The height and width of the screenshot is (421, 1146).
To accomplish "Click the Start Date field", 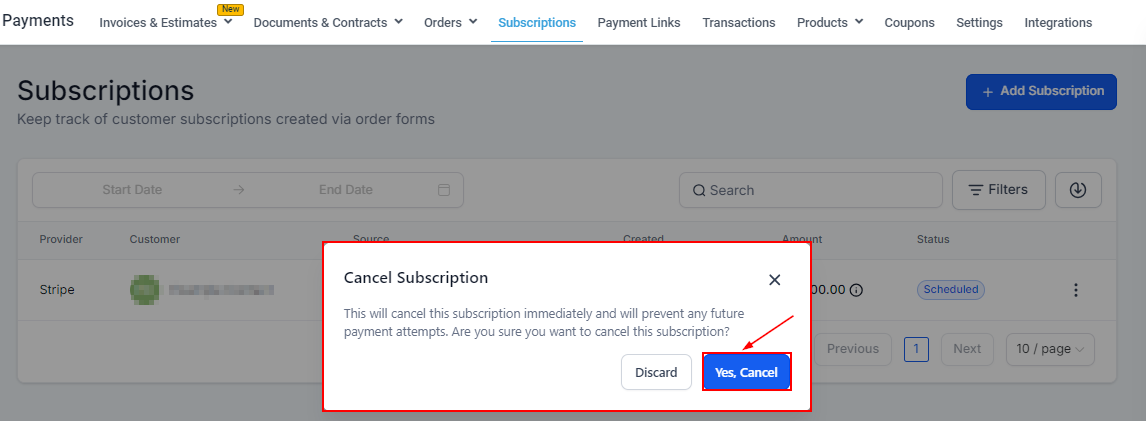I will (x=132, y=190).
